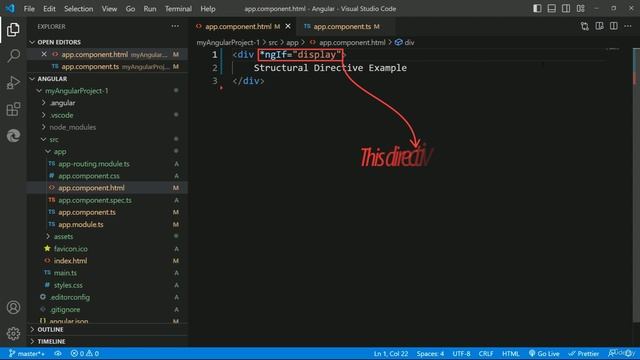Change encoding via UTF-8 item
The image size is (640, 360).
click(461, 353)
